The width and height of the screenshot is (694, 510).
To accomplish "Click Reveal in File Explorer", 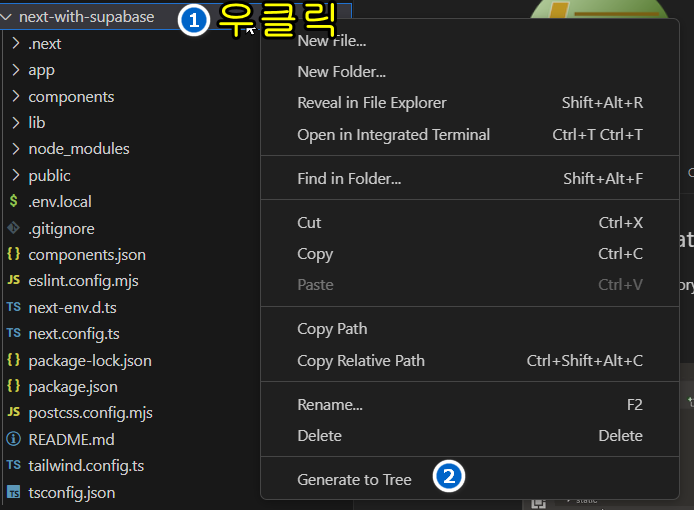I will tap(371, 102).
